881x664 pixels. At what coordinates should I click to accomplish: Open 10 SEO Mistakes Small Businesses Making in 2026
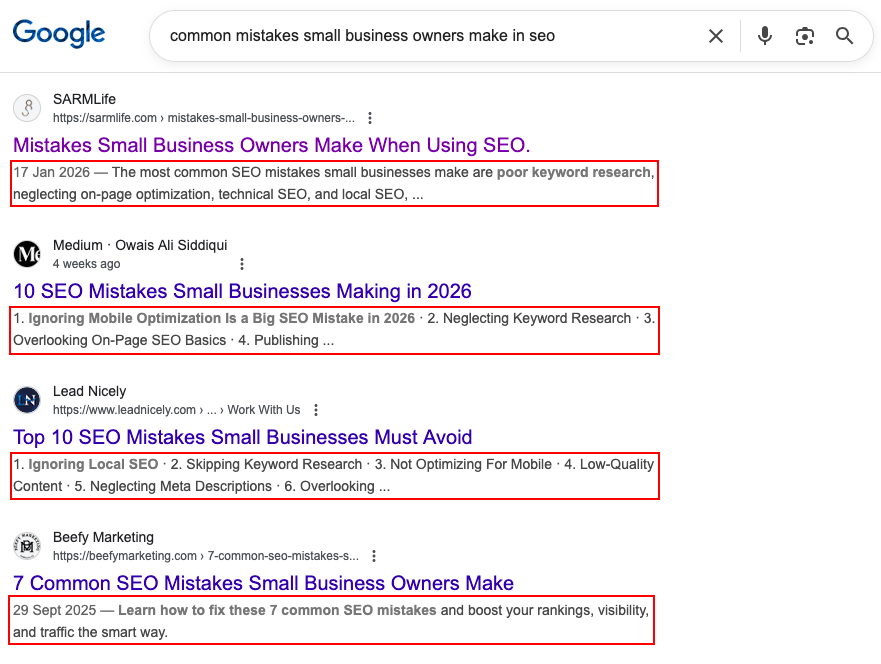[x=241, y=291]
